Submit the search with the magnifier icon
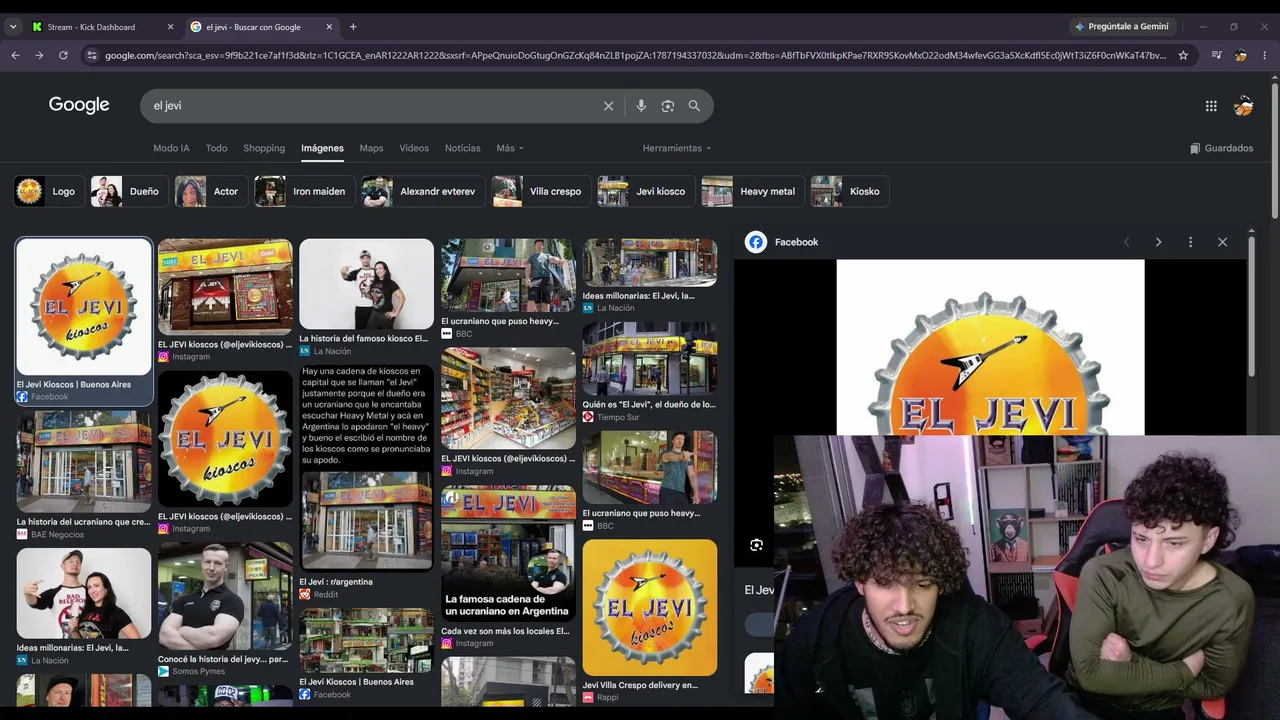 click(x=694, y=105)
